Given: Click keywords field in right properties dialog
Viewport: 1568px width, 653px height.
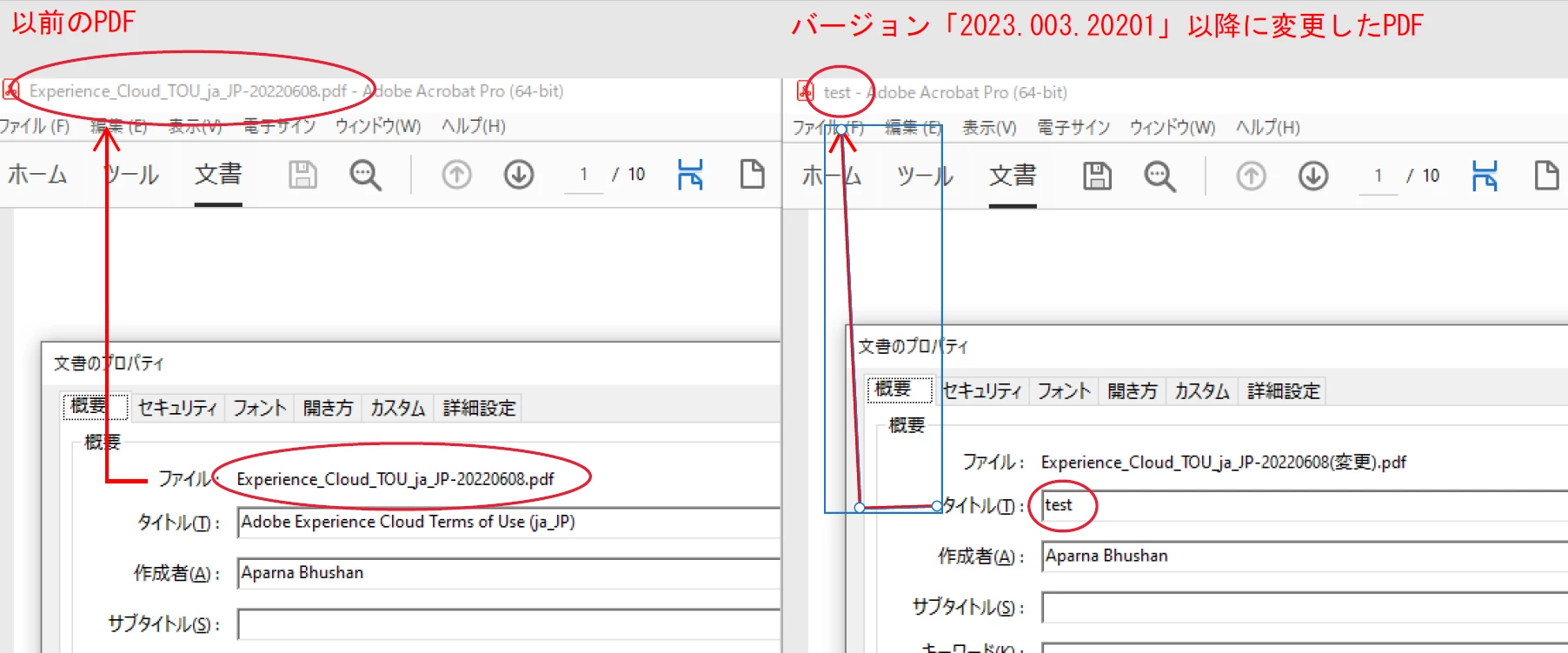Looking at the screenshot, I should 1304,649.
